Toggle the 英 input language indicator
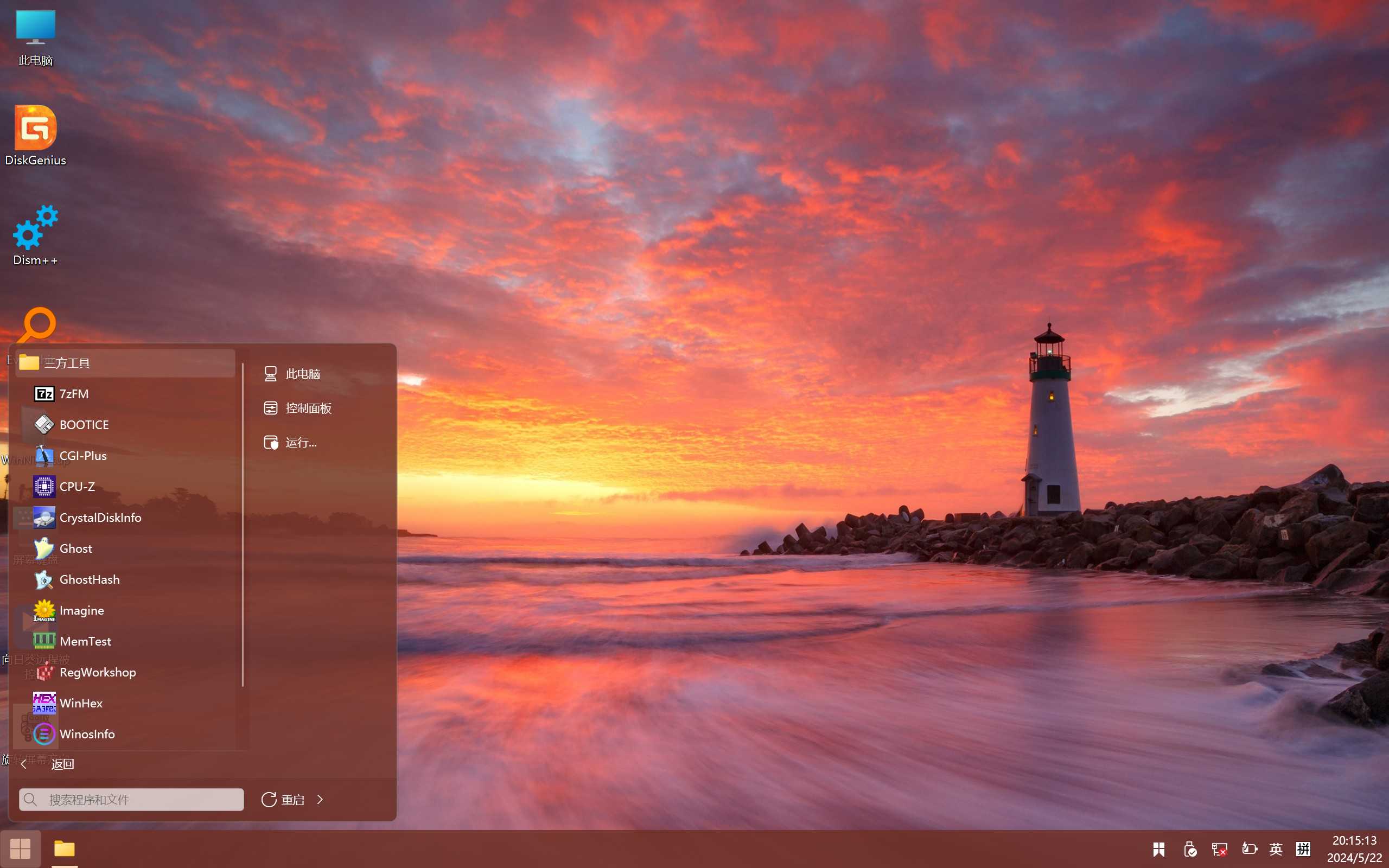Screen dimensions: 1389x868 [x=1276, y=849]
